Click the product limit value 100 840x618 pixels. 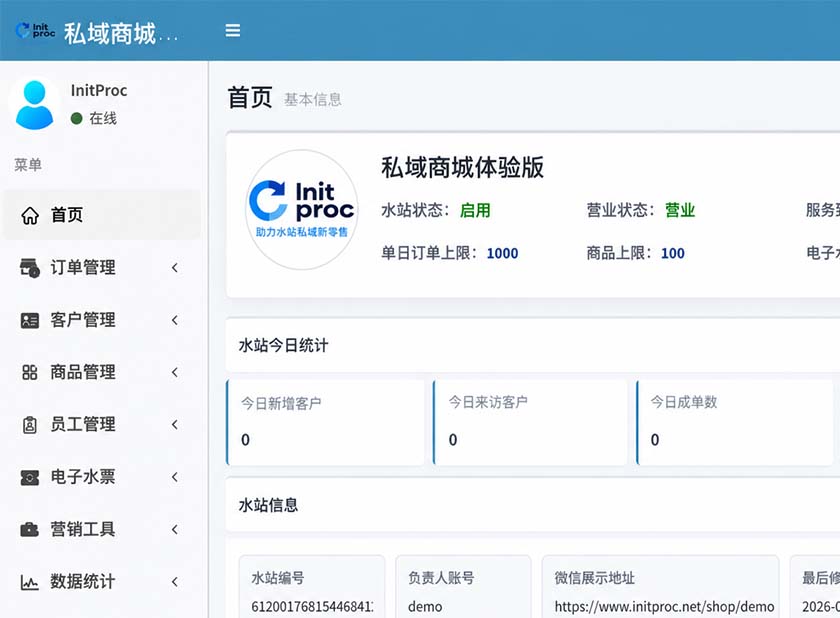(673, 253)
